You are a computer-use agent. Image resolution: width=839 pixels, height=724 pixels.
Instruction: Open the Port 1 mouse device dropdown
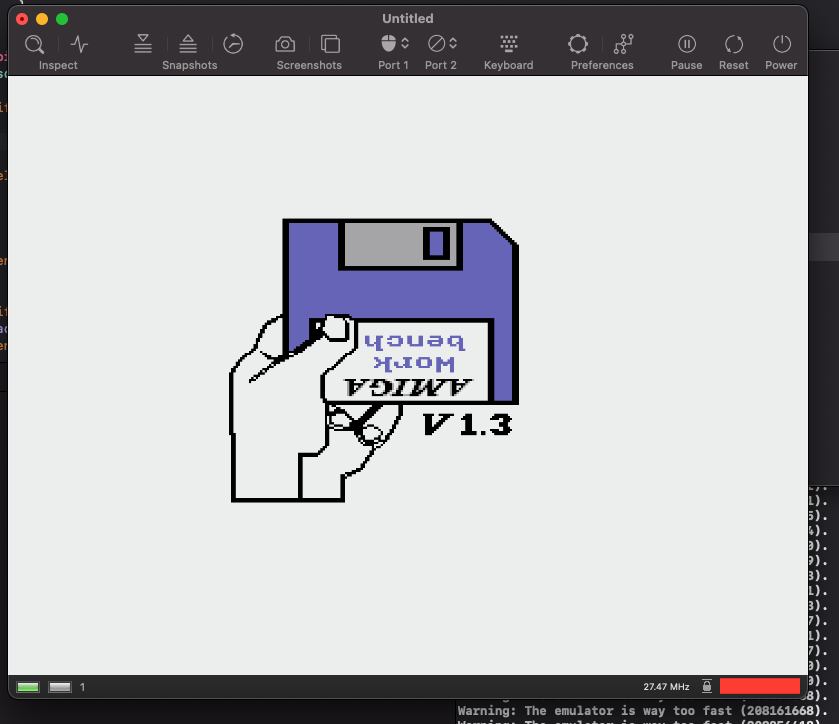pyautogui.click(x=395, y=43)
